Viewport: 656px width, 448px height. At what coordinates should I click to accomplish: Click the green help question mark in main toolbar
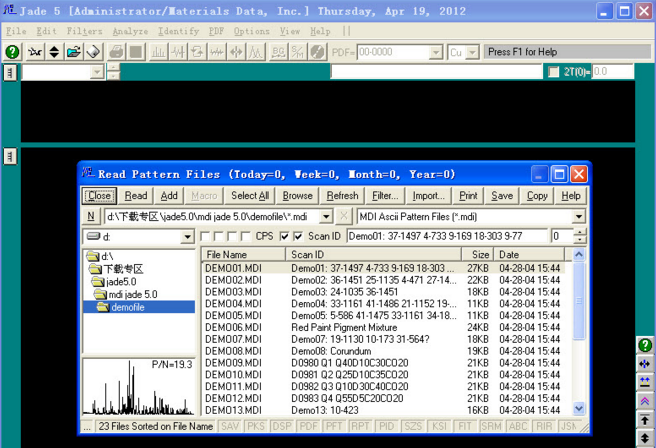12,52
